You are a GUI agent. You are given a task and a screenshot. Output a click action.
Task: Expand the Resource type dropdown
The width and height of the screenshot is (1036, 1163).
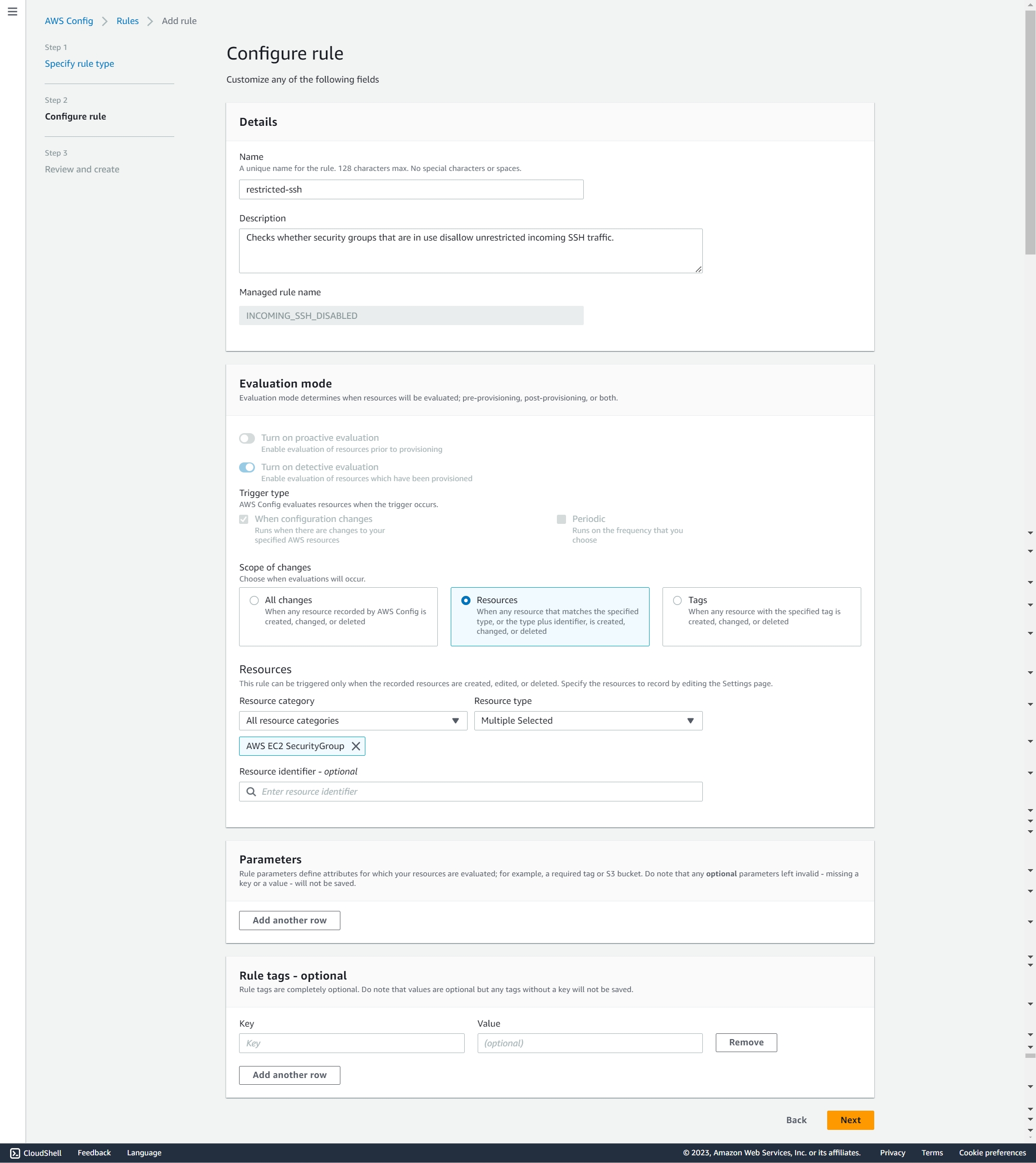(588, 721)
